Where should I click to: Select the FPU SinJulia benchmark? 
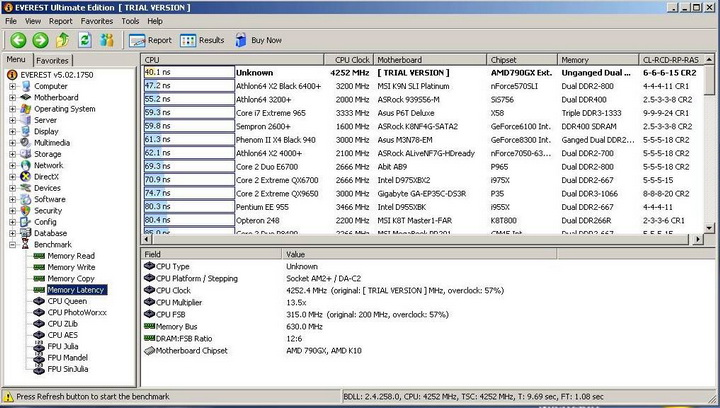pos(68,369)
